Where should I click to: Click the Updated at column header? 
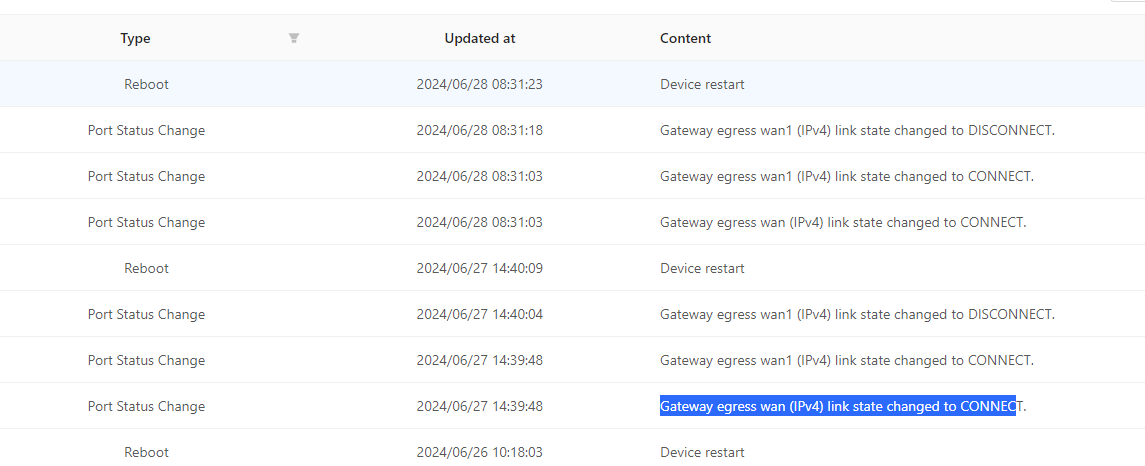click(479, 38)
